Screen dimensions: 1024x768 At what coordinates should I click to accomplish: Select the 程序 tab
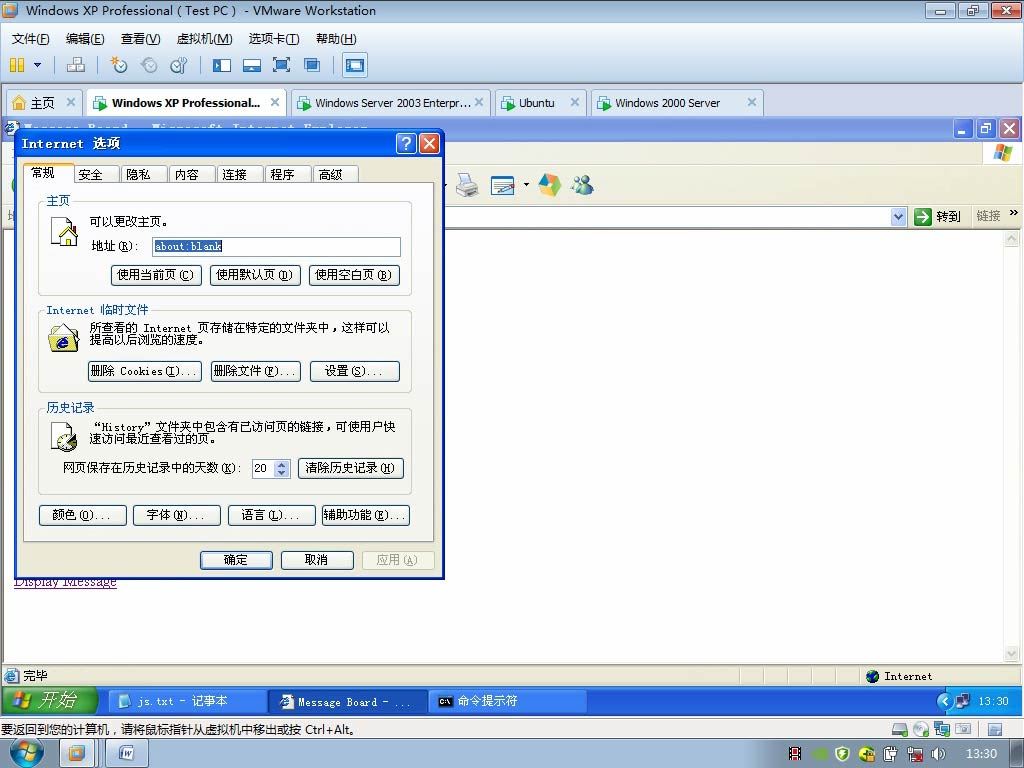[x=282, y=174]
